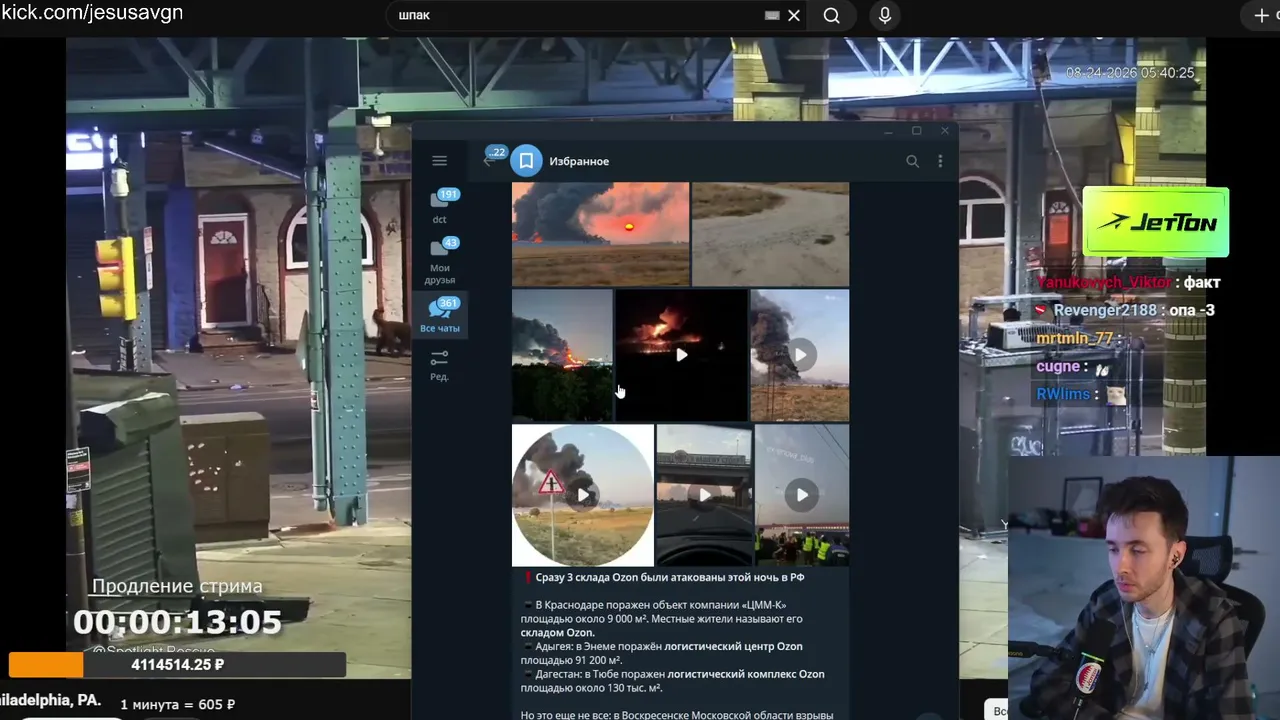Viewport: 1280px width, 720px height.
Task: Open the virtual keyboard in search field
Action: point(772,16)
